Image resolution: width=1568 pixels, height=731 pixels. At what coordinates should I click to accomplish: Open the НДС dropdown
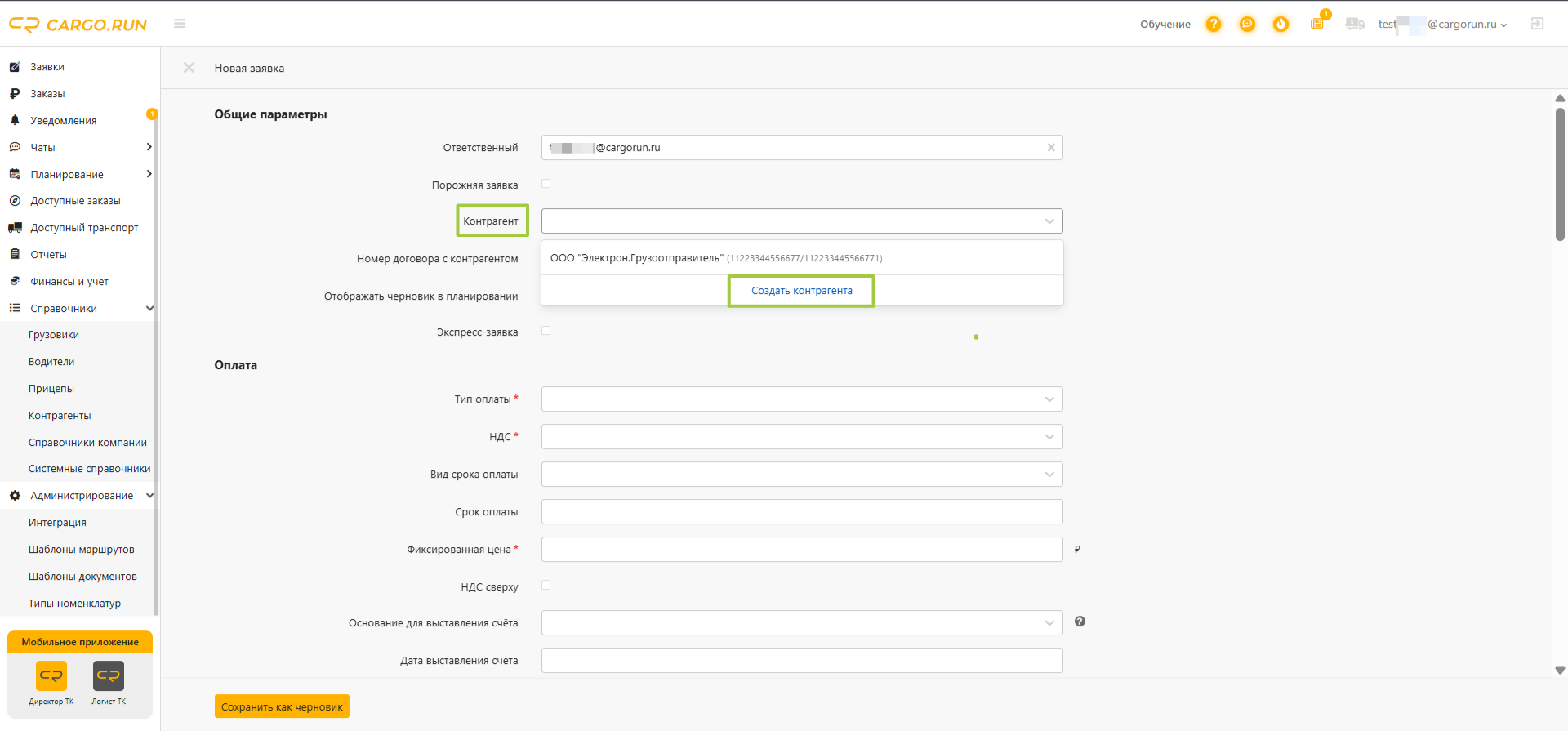(802, 437)
